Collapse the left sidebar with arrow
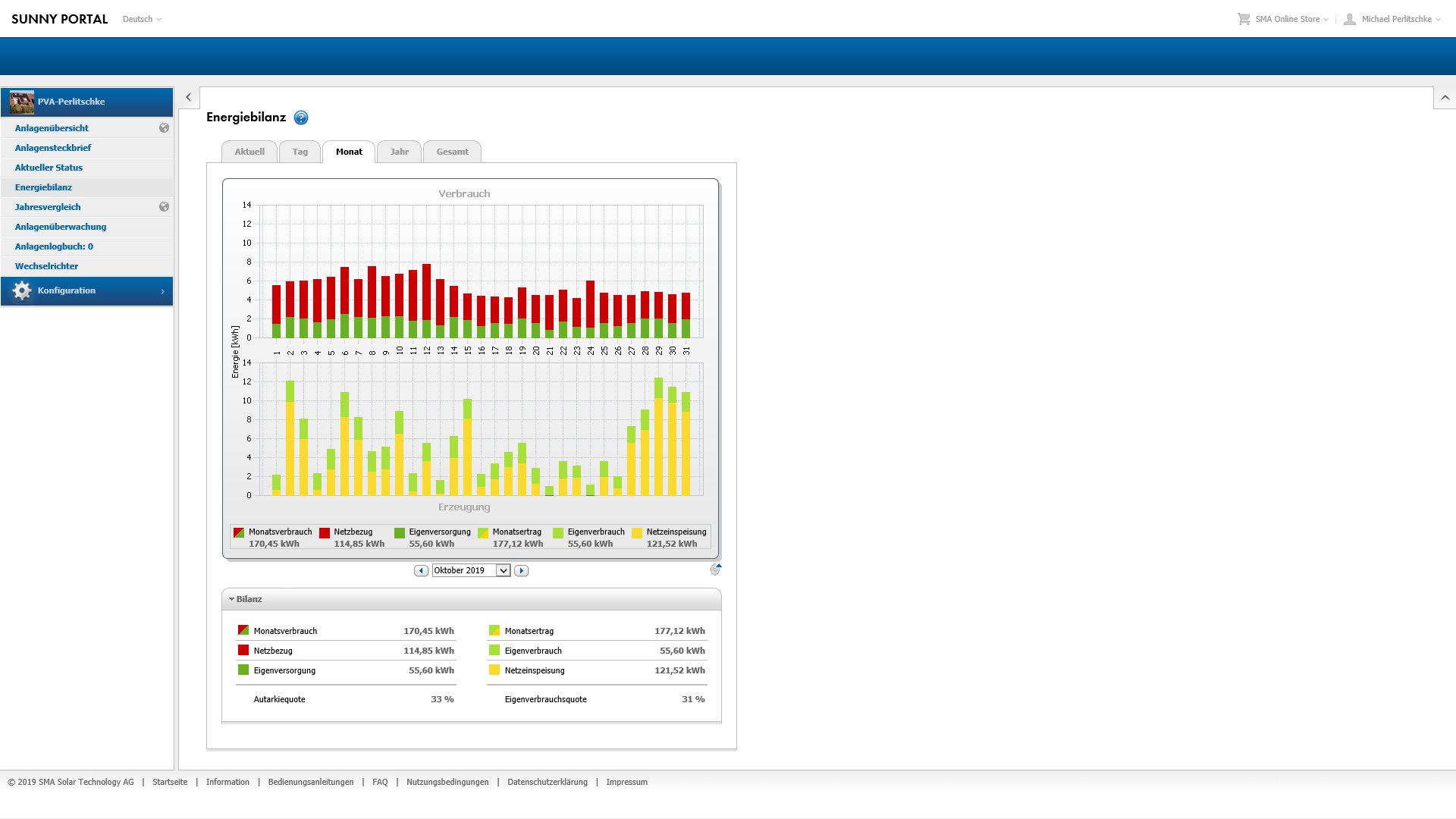The image size is (1456, 819). click(x=188, y=97)
